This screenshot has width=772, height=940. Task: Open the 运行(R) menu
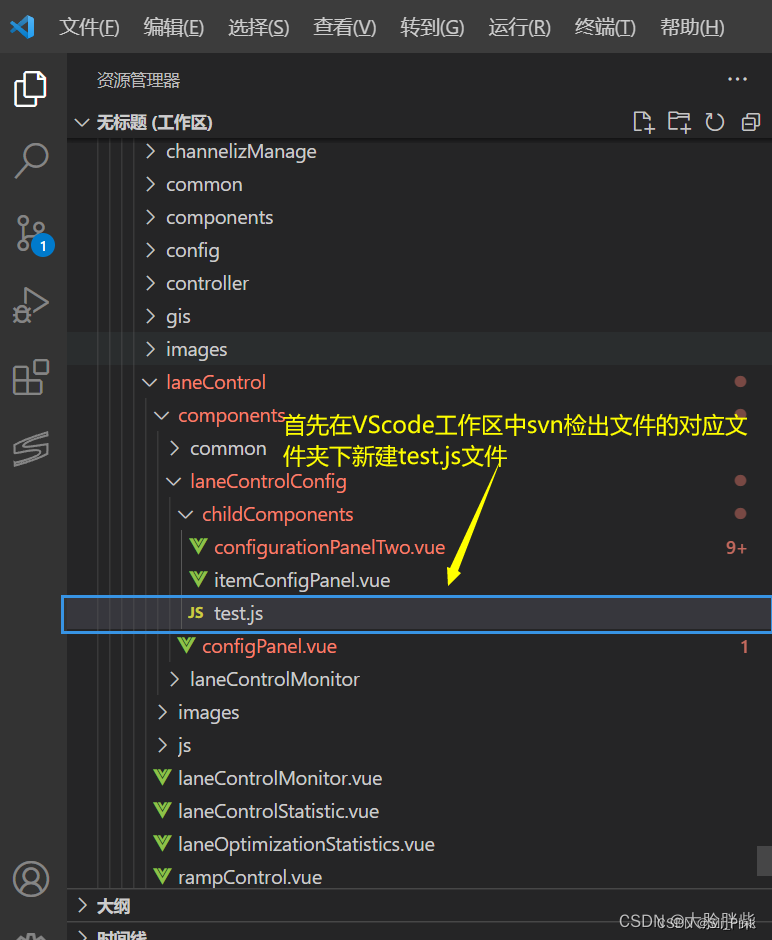click(x=520, y=27)
